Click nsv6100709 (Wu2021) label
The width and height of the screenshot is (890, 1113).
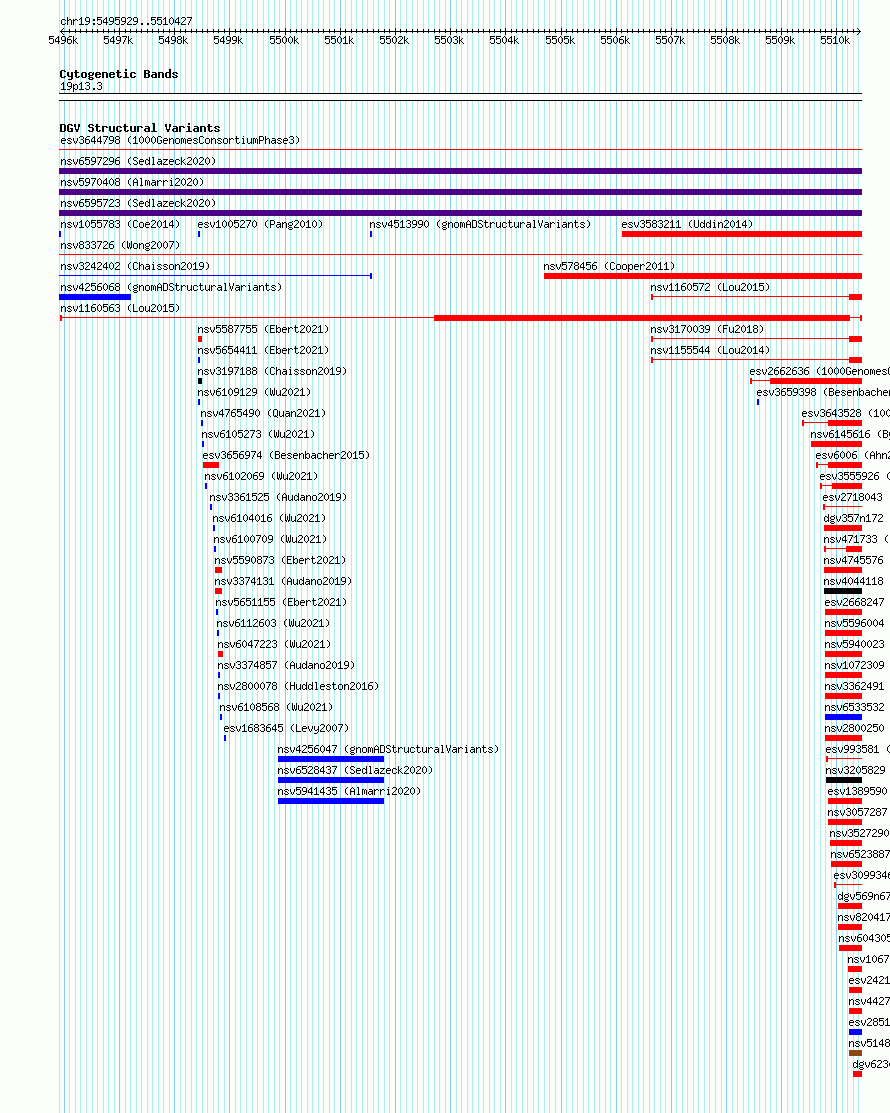tap(270, 539)
